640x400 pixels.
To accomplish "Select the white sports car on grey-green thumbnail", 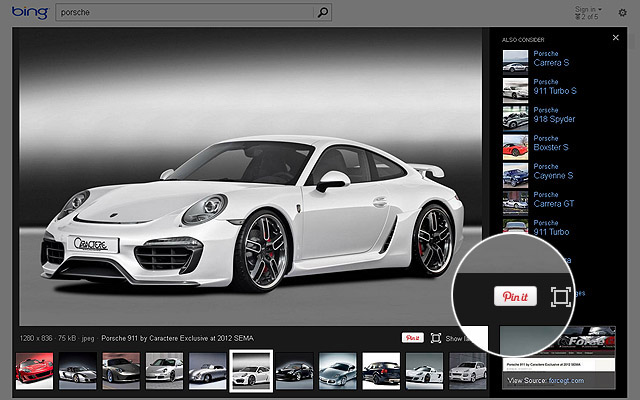I will [424, 371].
